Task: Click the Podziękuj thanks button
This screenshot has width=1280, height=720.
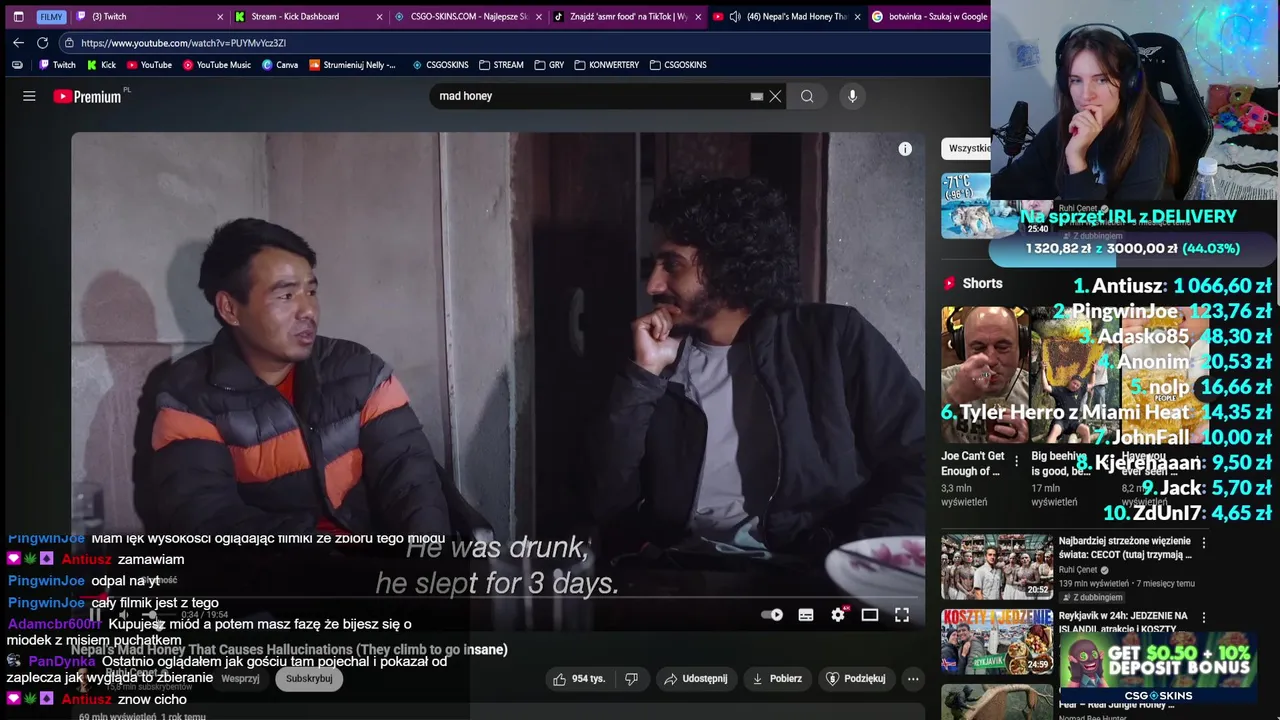Action: (856, 678)
